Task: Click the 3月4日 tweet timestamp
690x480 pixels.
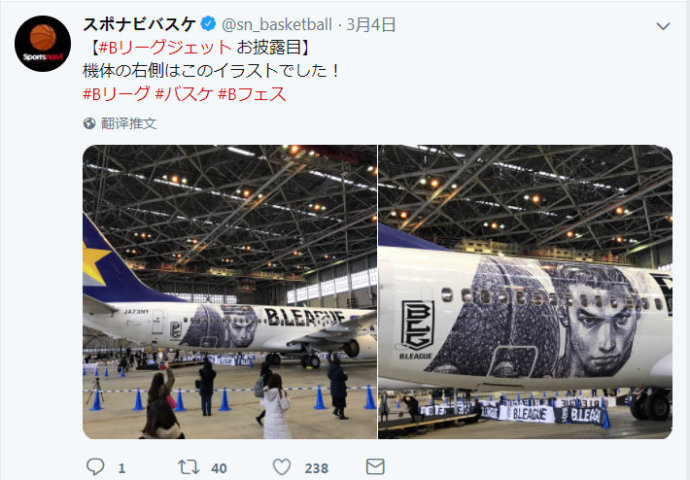Action: click(x=371, y=25)
